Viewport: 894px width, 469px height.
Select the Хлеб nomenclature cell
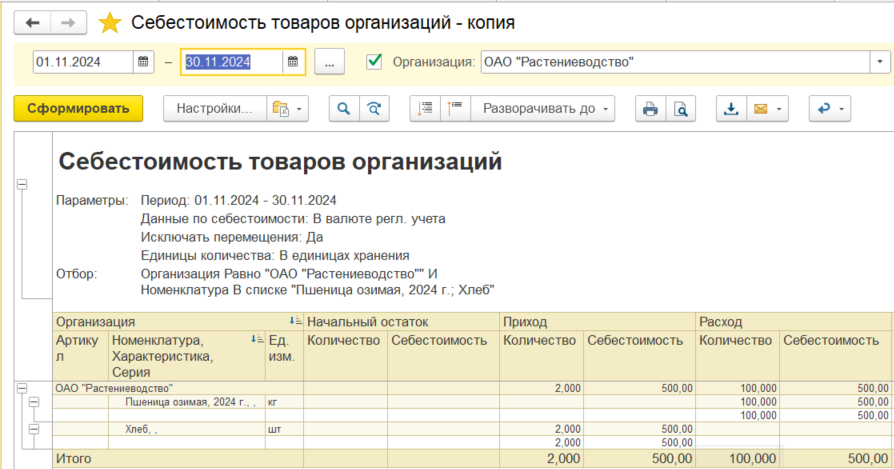(x=186, y=429)
